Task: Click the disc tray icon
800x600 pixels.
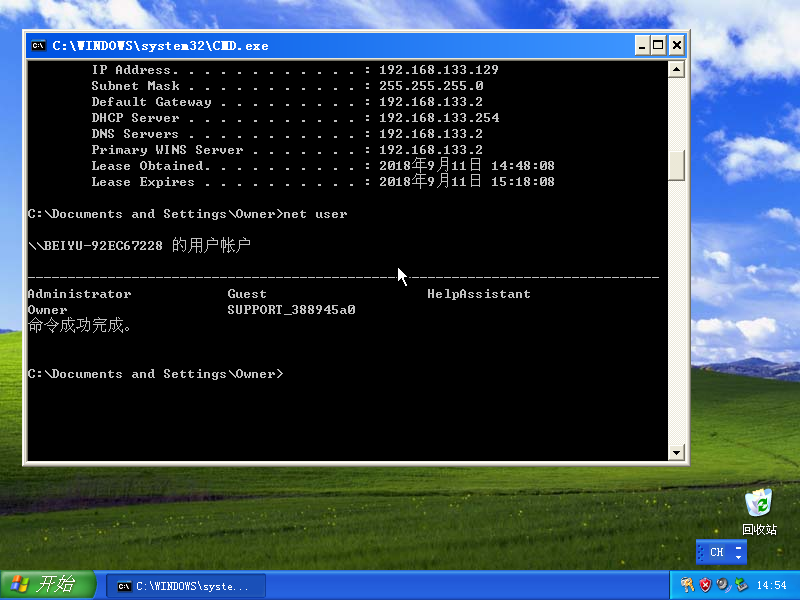Action: (722, 585)
